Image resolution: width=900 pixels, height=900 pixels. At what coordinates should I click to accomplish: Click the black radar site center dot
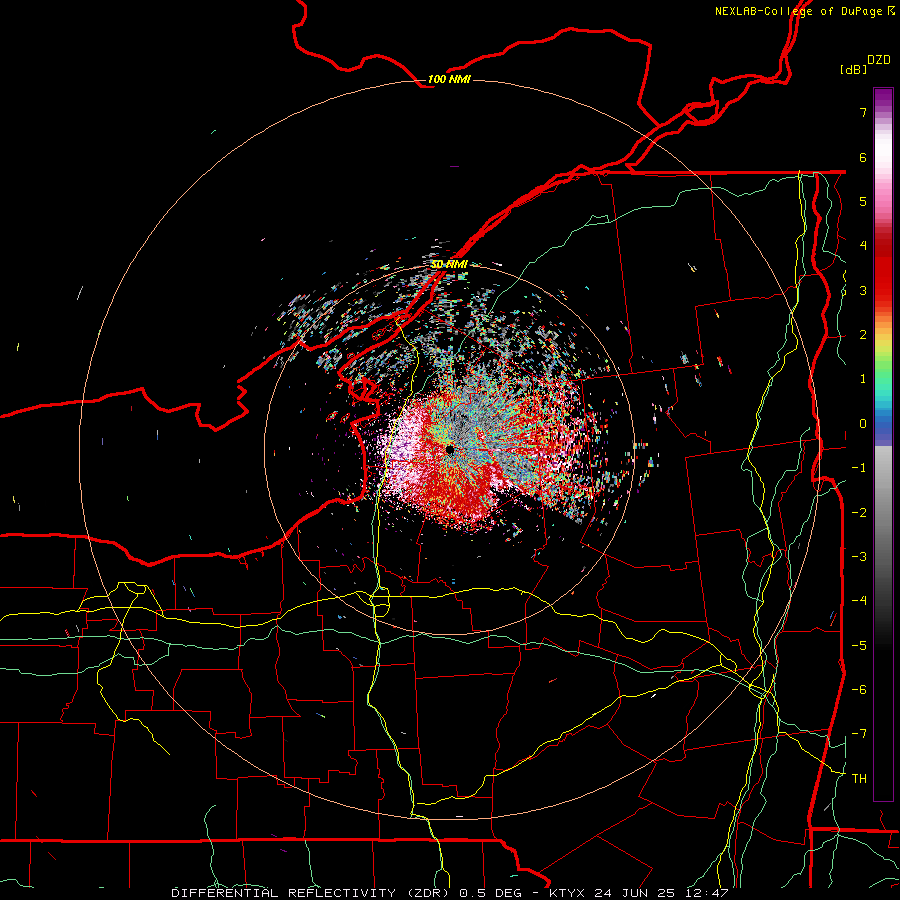point(449,449)
